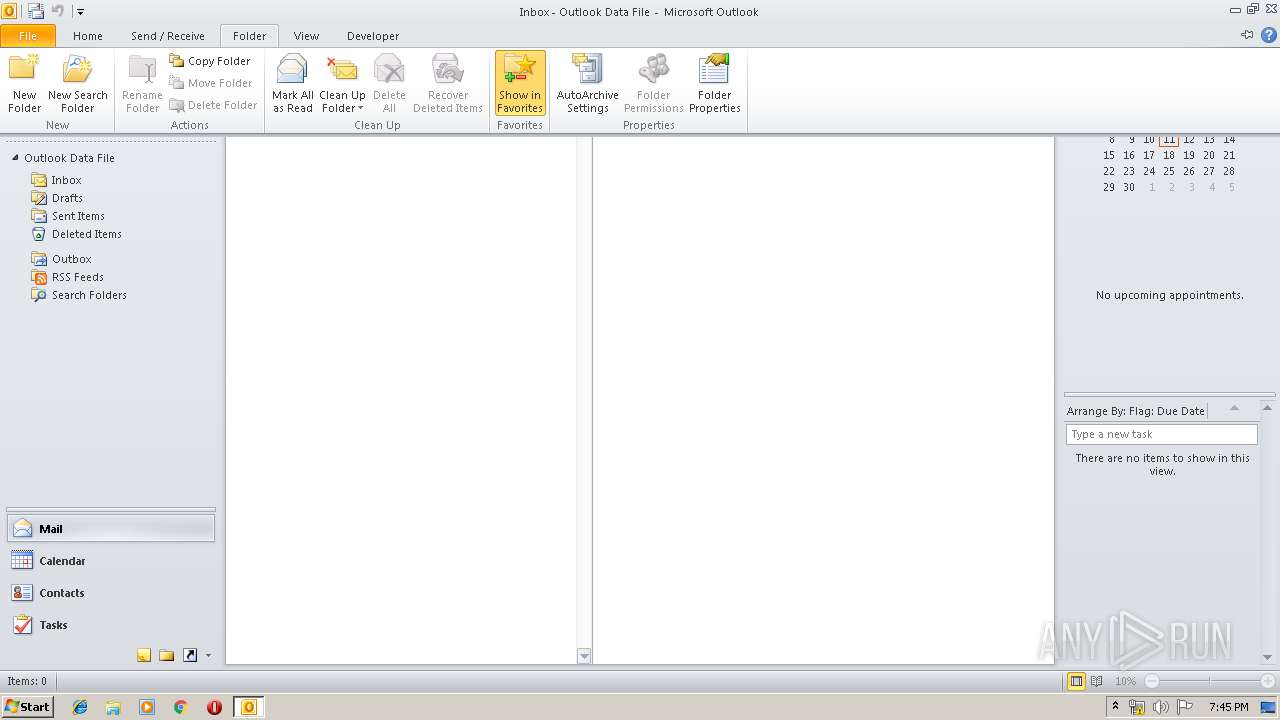This screenshot has height=720, width=1280.
Task: Open the Deleted Items folder
Action: (x=87, y=234)
